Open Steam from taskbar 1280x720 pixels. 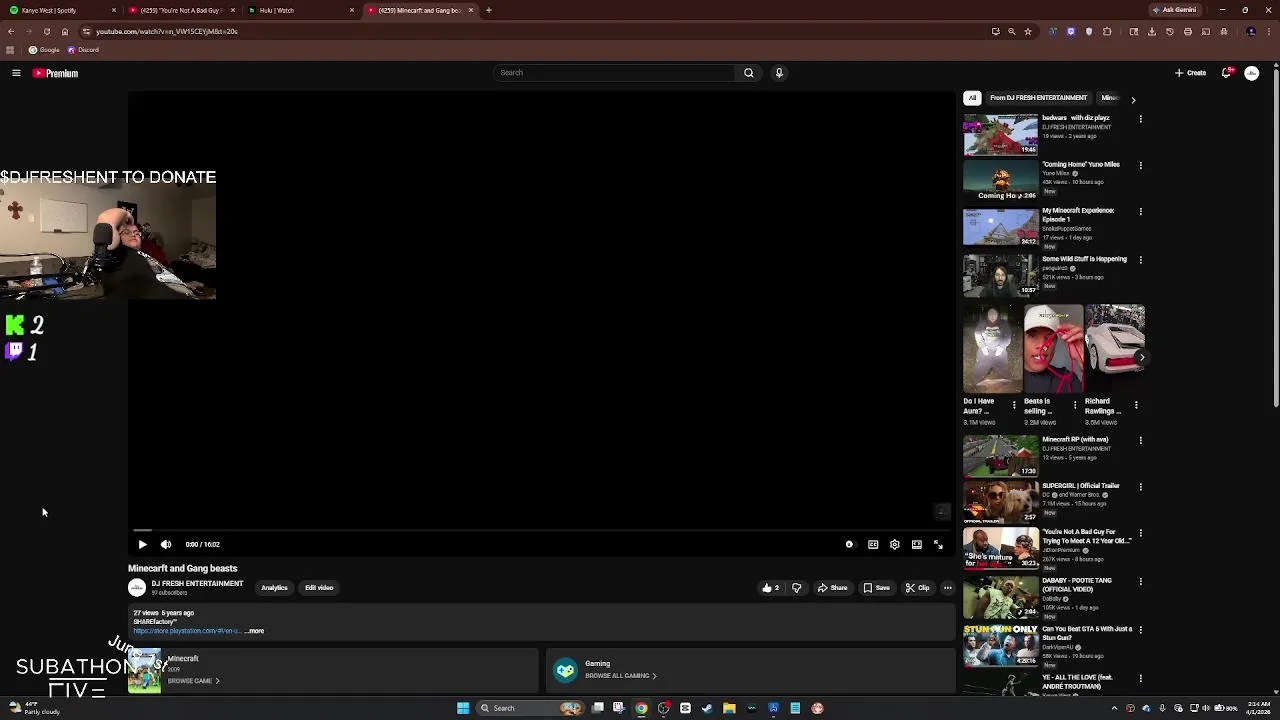pyautogui.click(x=707, y=708)
